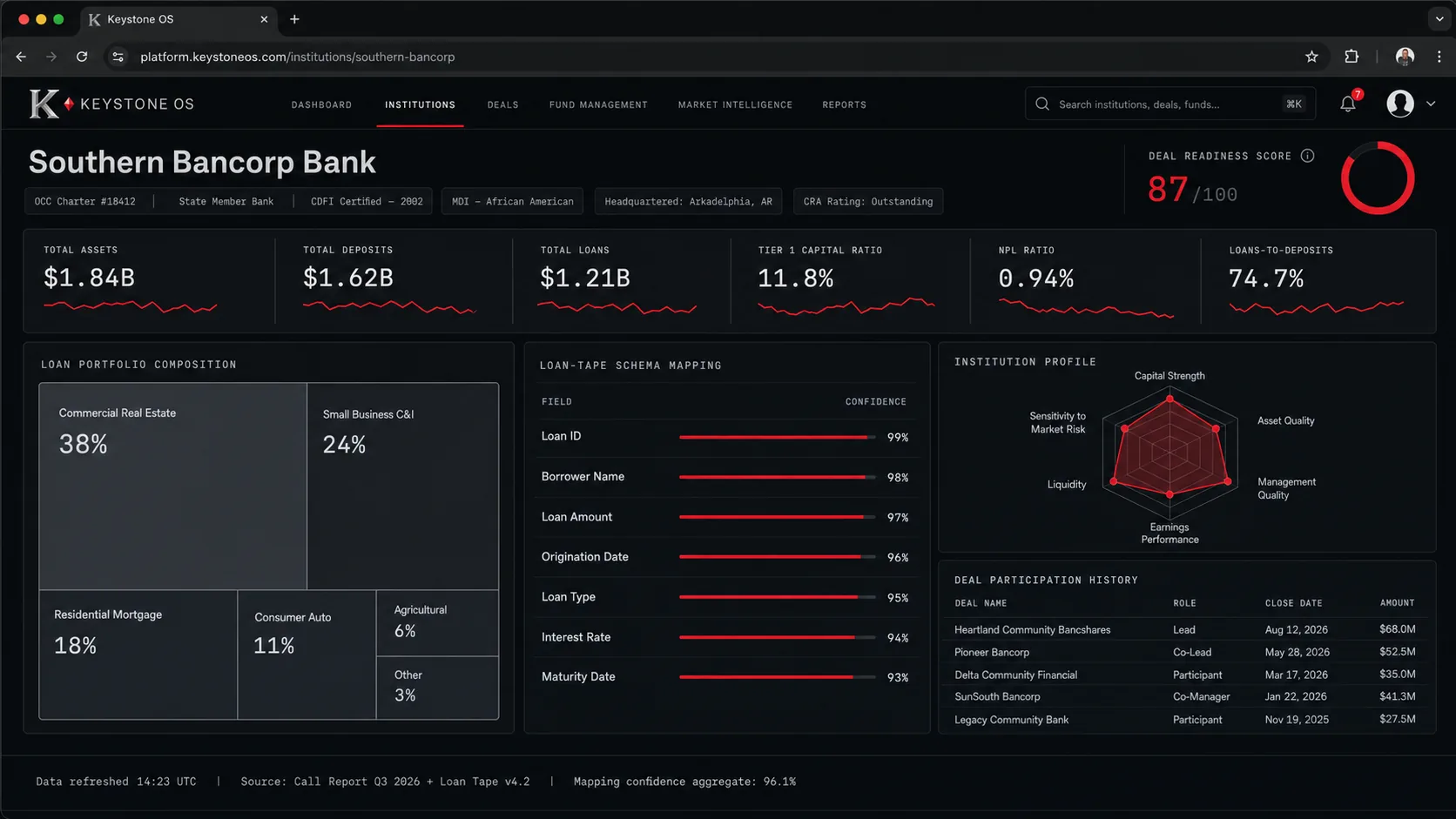Expand the tab search dropdown
The height and width of the screenshot is (819, 1456).
tap(1439, 19)
